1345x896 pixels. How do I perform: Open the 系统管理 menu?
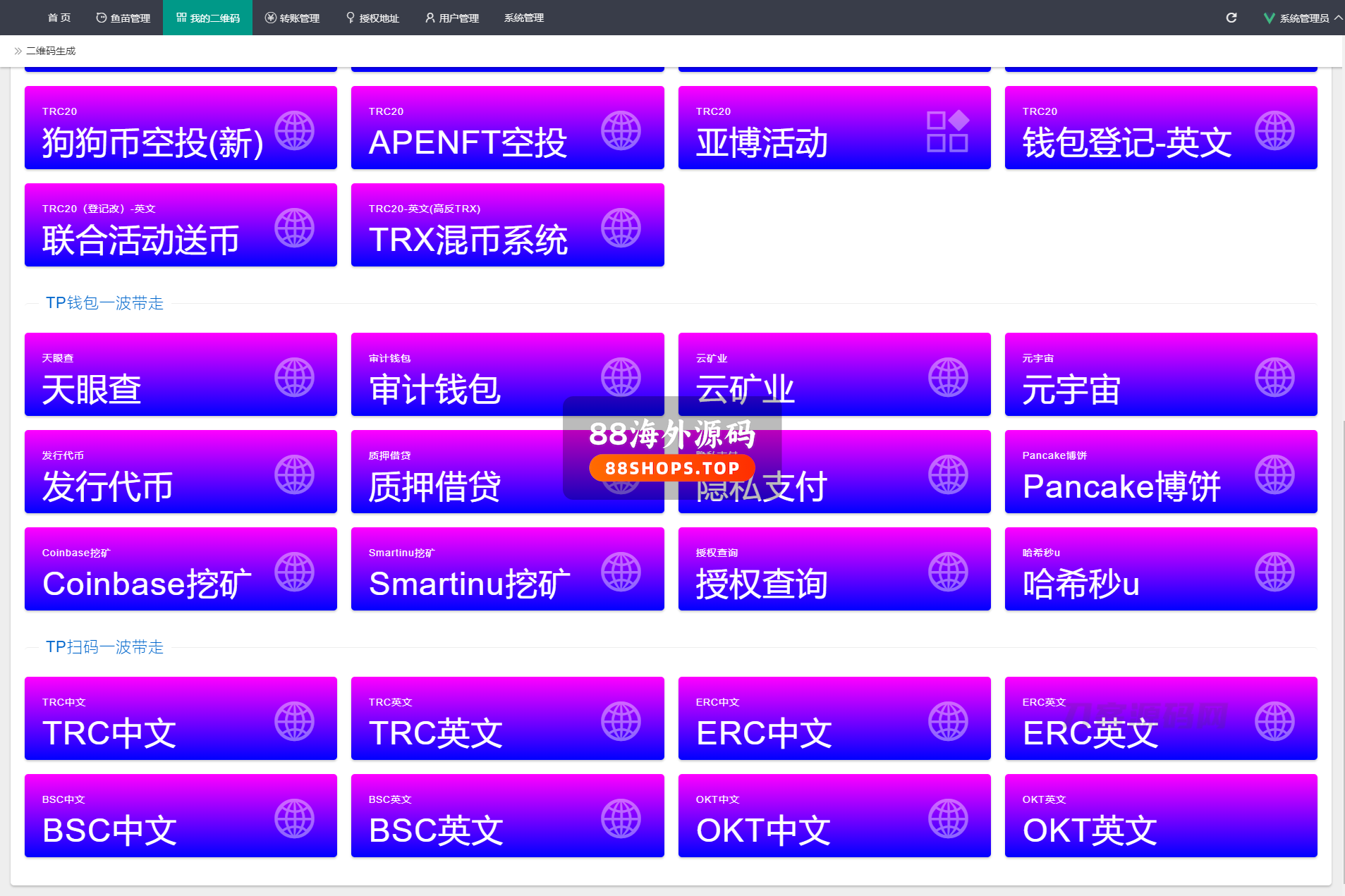[x=523, y=18]
